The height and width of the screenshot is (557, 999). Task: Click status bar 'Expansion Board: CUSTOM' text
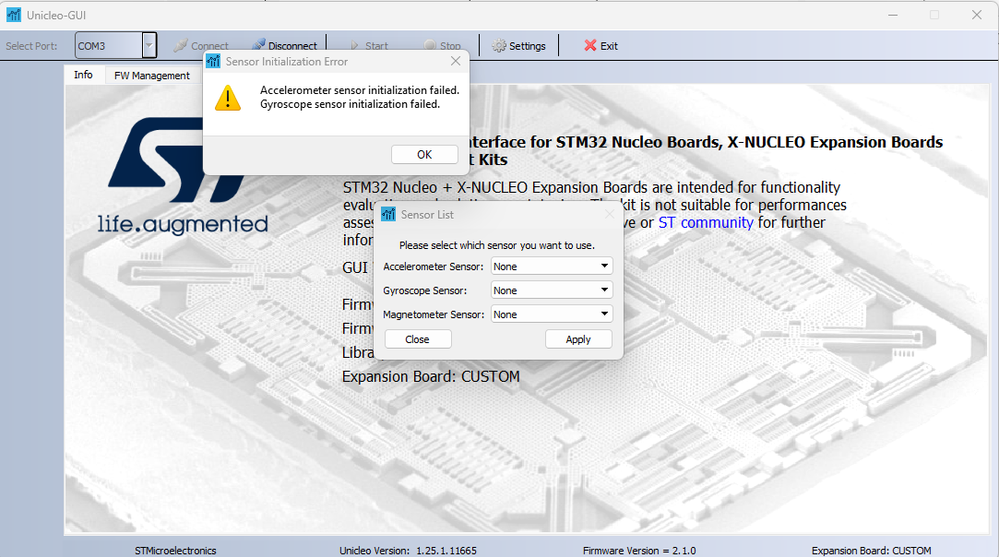pyautogui.click(x=871, y=551)
